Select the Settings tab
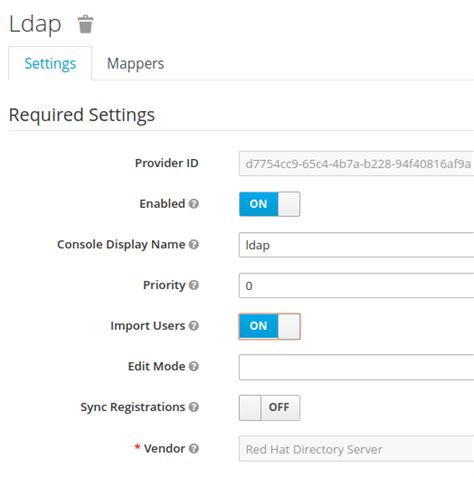The width and height of the screenshot is (474, 477). pyautogui.click(x=50, y=63)
